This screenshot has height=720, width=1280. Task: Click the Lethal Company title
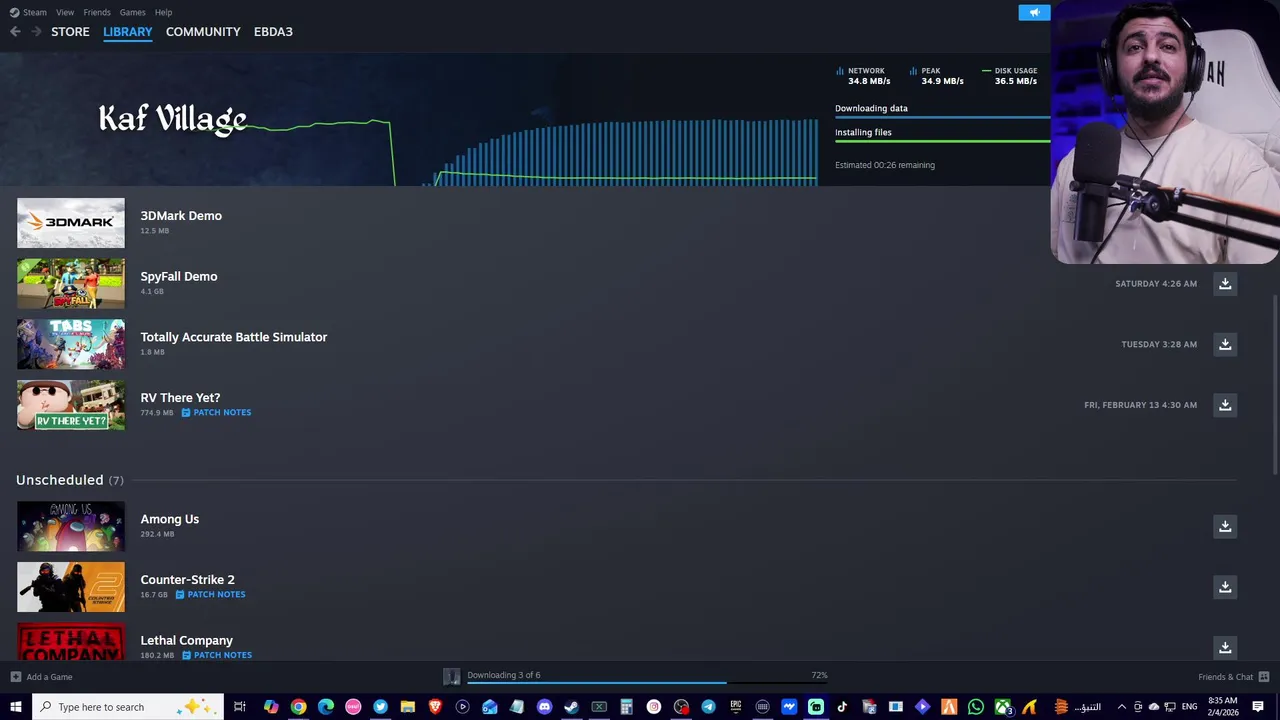(x=187, y=640)
